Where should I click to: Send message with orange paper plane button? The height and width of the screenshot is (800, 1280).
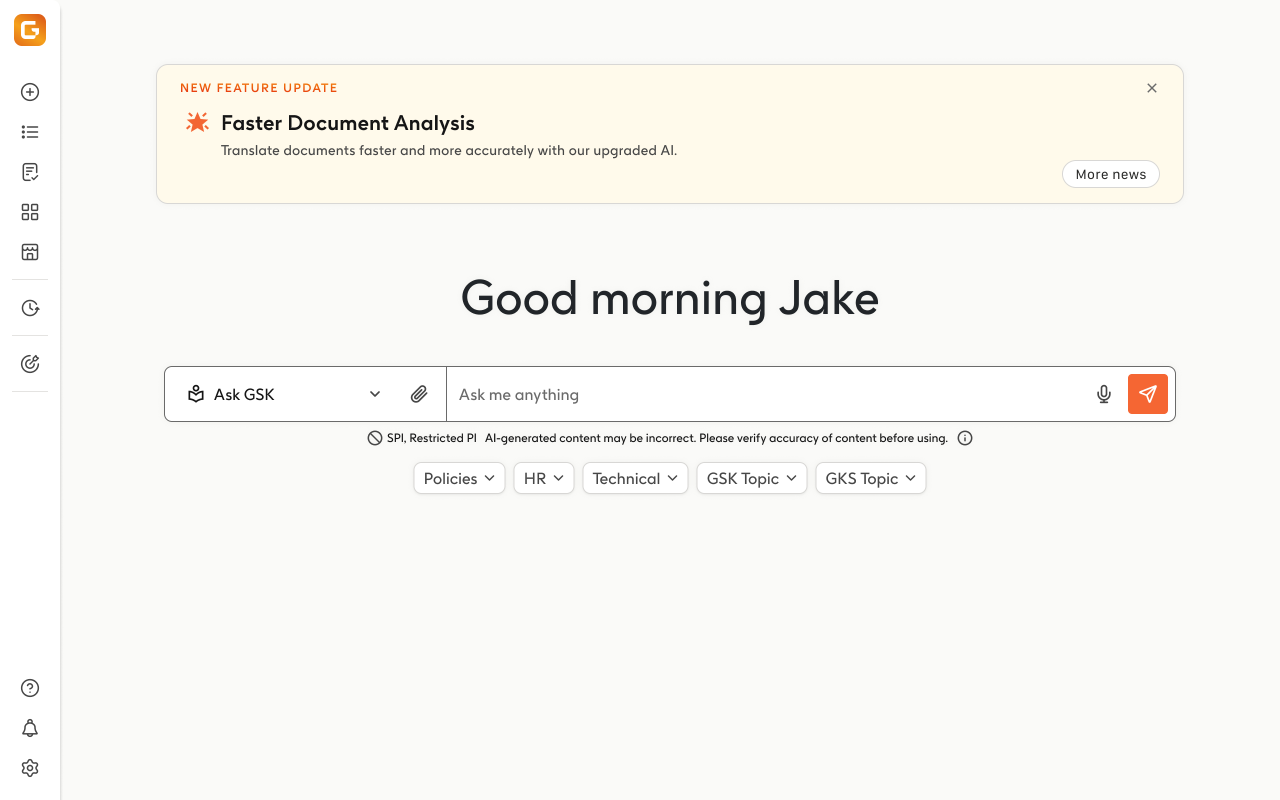(1148, 394)
